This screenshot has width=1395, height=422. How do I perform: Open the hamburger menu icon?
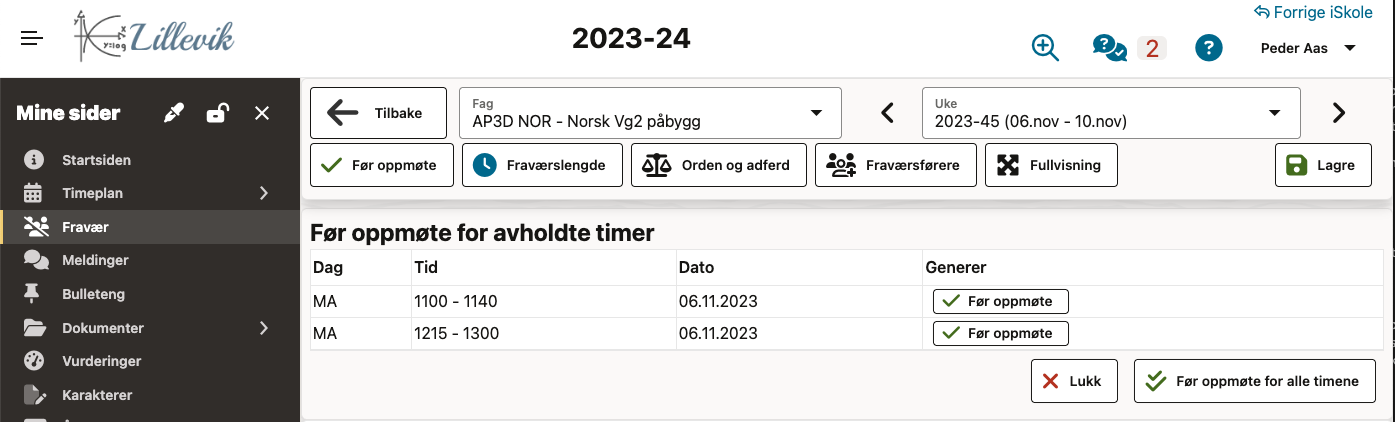[x=32, y=39]
